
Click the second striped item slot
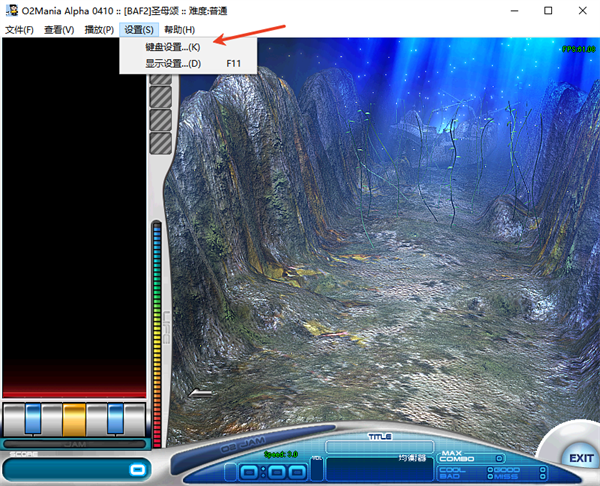pos(160,96)
